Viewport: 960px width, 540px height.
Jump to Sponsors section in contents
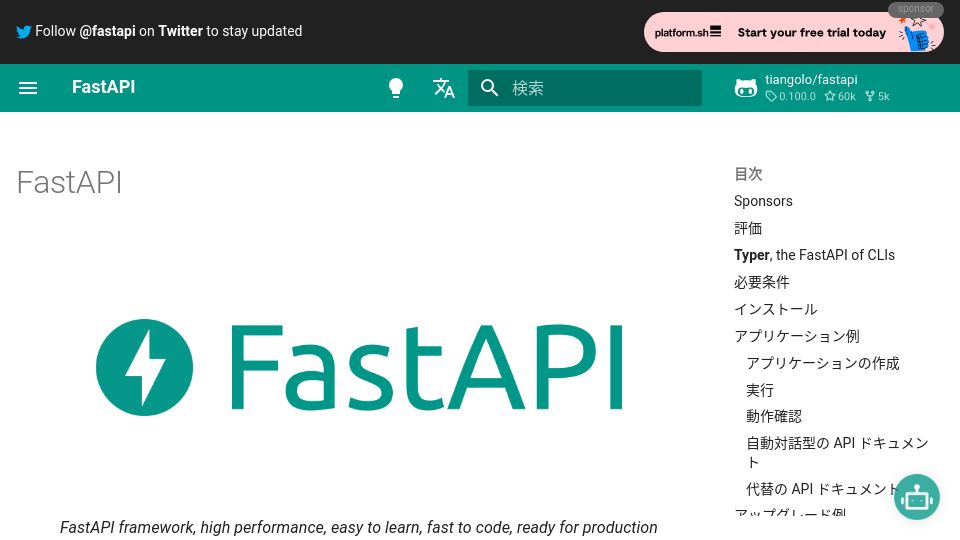pyautogui.click(x=763, y=201)
